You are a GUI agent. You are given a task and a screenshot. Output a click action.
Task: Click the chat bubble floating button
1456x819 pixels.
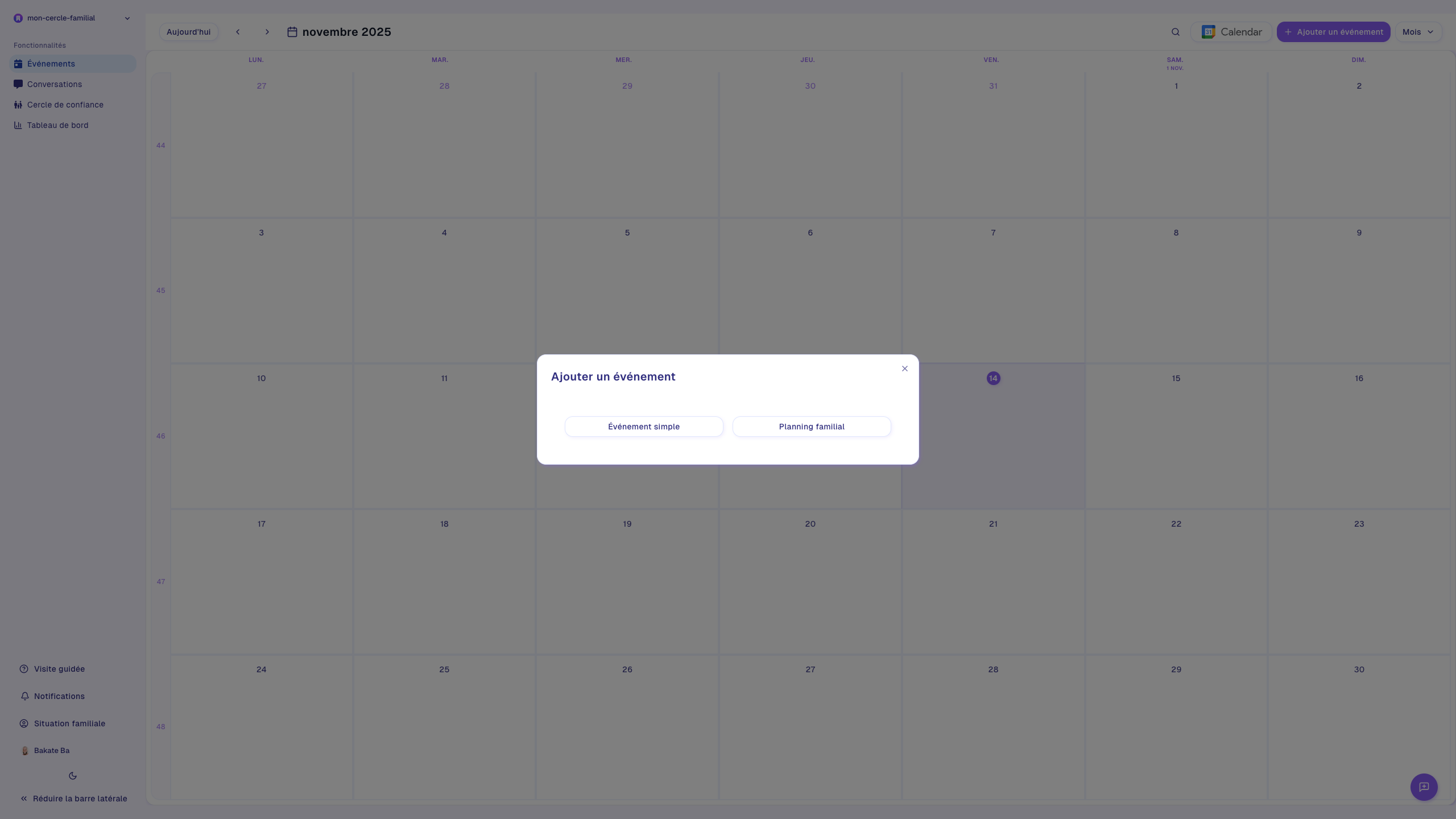[x=1424, y=787]
